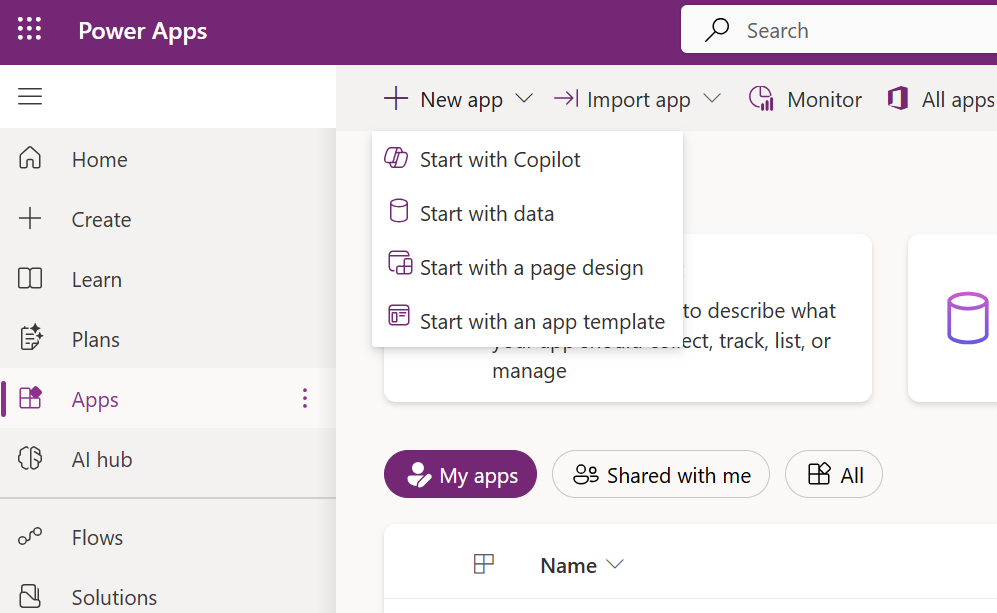Open the Solutions label in sidebar
The height and width of the screenshot is (613, 997).
[x=114, y=598]
